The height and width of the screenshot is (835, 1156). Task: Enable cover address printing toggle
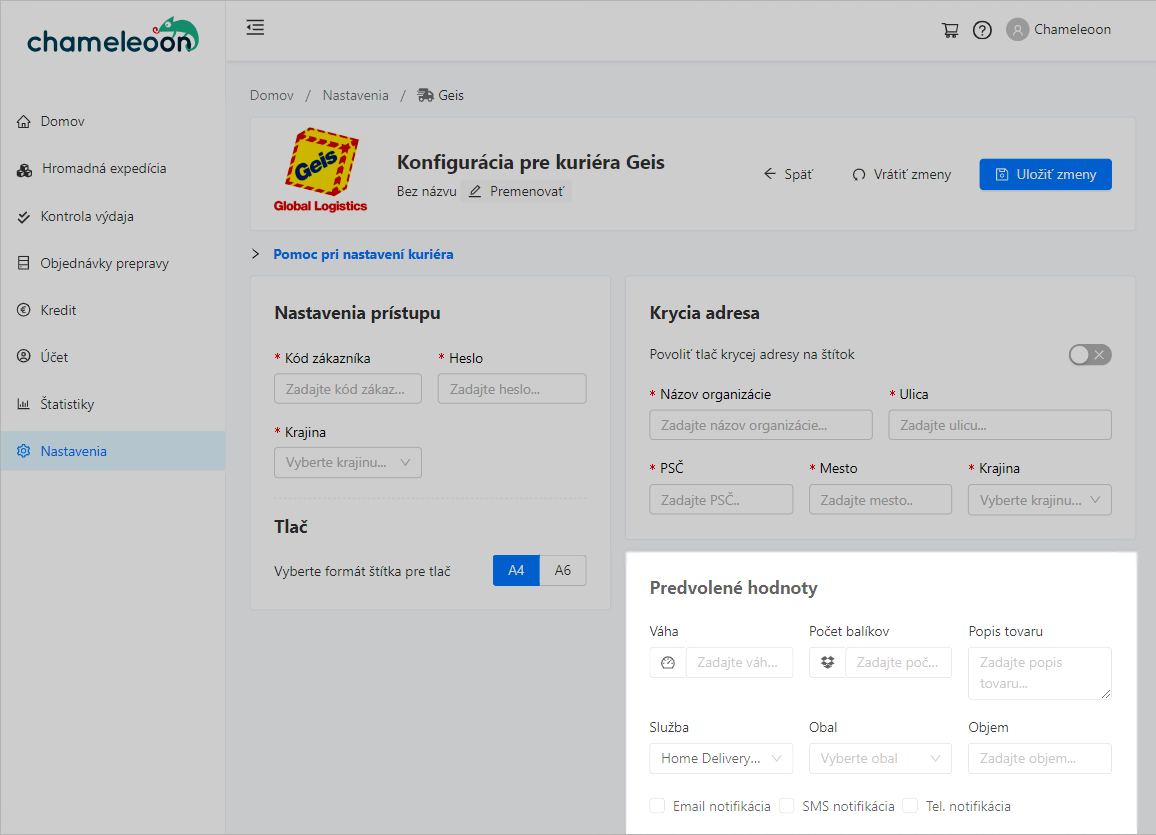[1090, 355]
